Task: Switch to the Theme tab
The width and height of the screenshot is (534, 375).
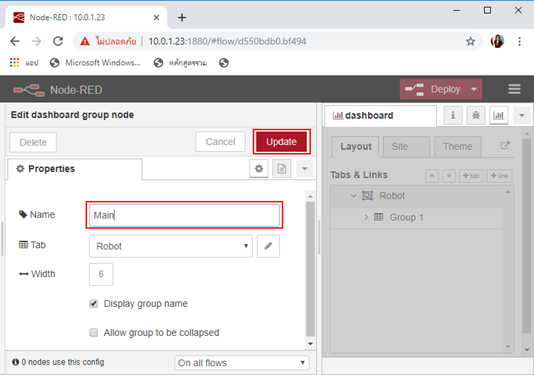Action: [x=458, y=147]
